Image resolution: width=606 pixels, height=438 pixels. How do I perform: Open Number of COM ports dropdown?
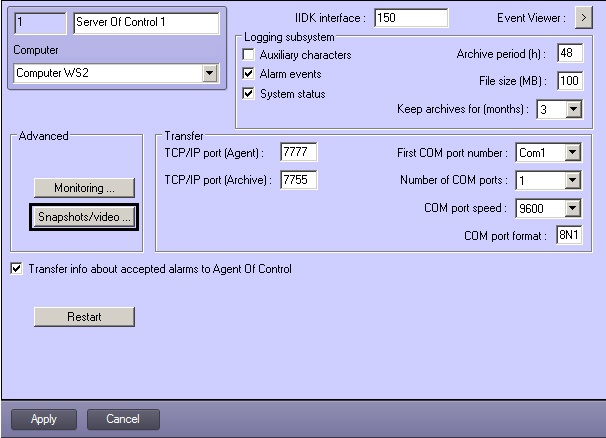(573, 181)
